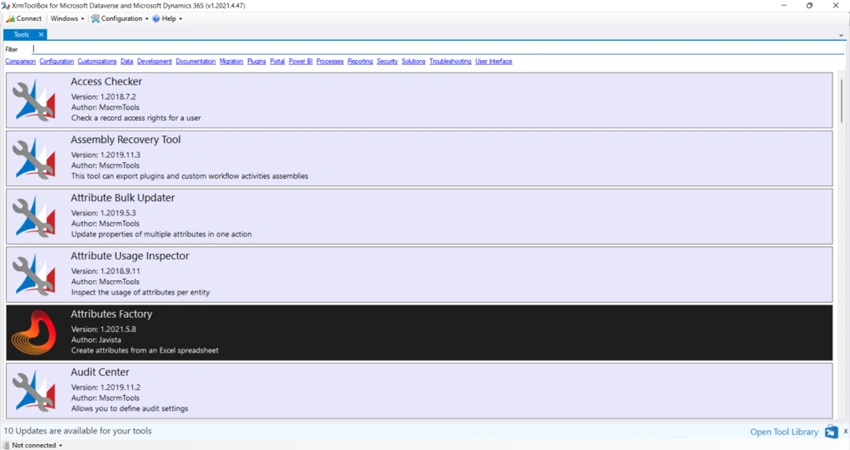Screen dimensions: 850x450
Task: Select the Attributes Factory title
Action: [x=112, y=314]
